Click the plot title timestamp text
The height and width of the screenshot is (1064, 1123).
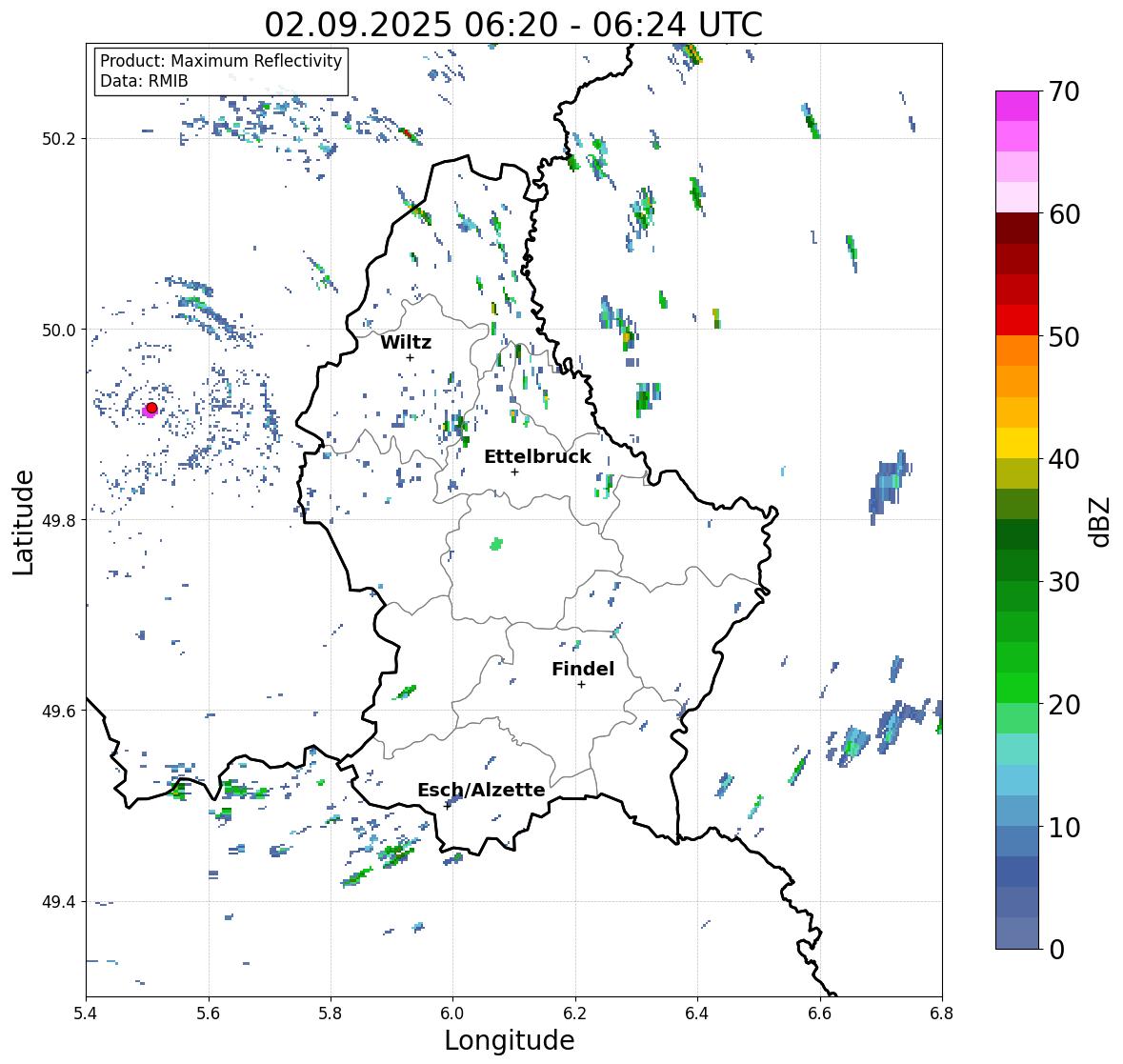tap(512, 25)
